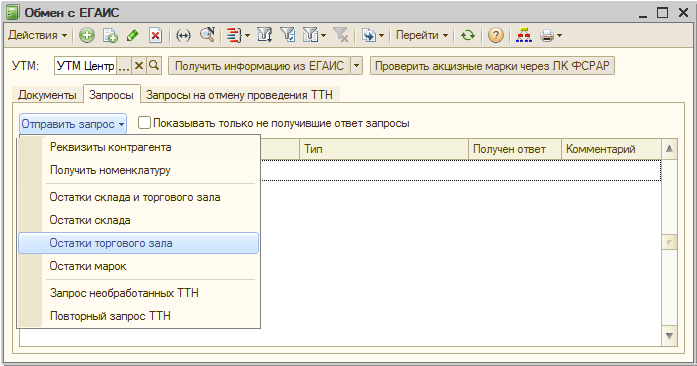Screen dimensions: 697x366
Task: Toggle 'Показывать только не получившие ответ запросы' checkbox
Action: pyautogui.click(x=144, y=123)
